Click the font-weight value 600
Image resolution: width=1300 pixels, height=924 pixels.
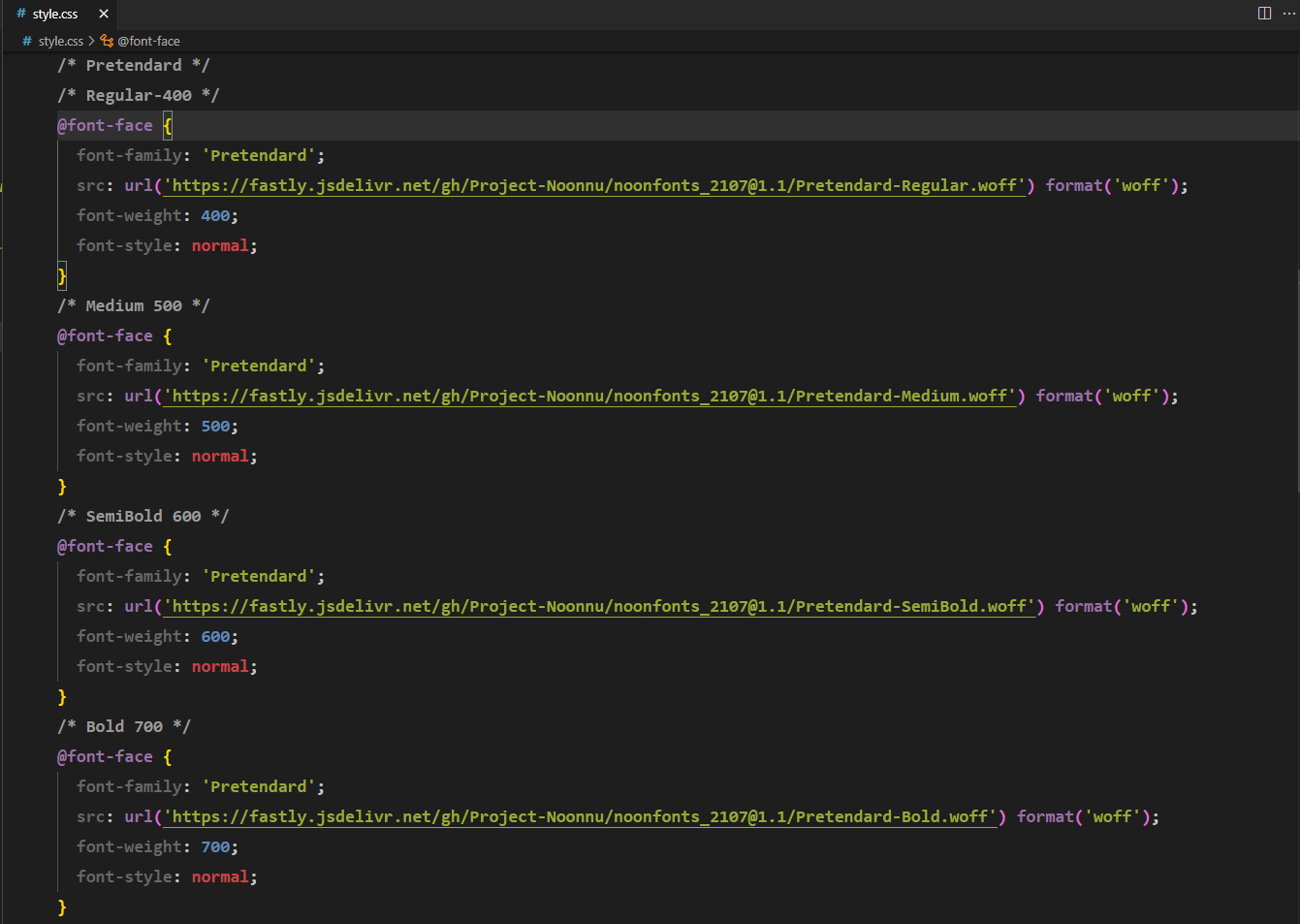pyautogui.click(x=215, y=636)
